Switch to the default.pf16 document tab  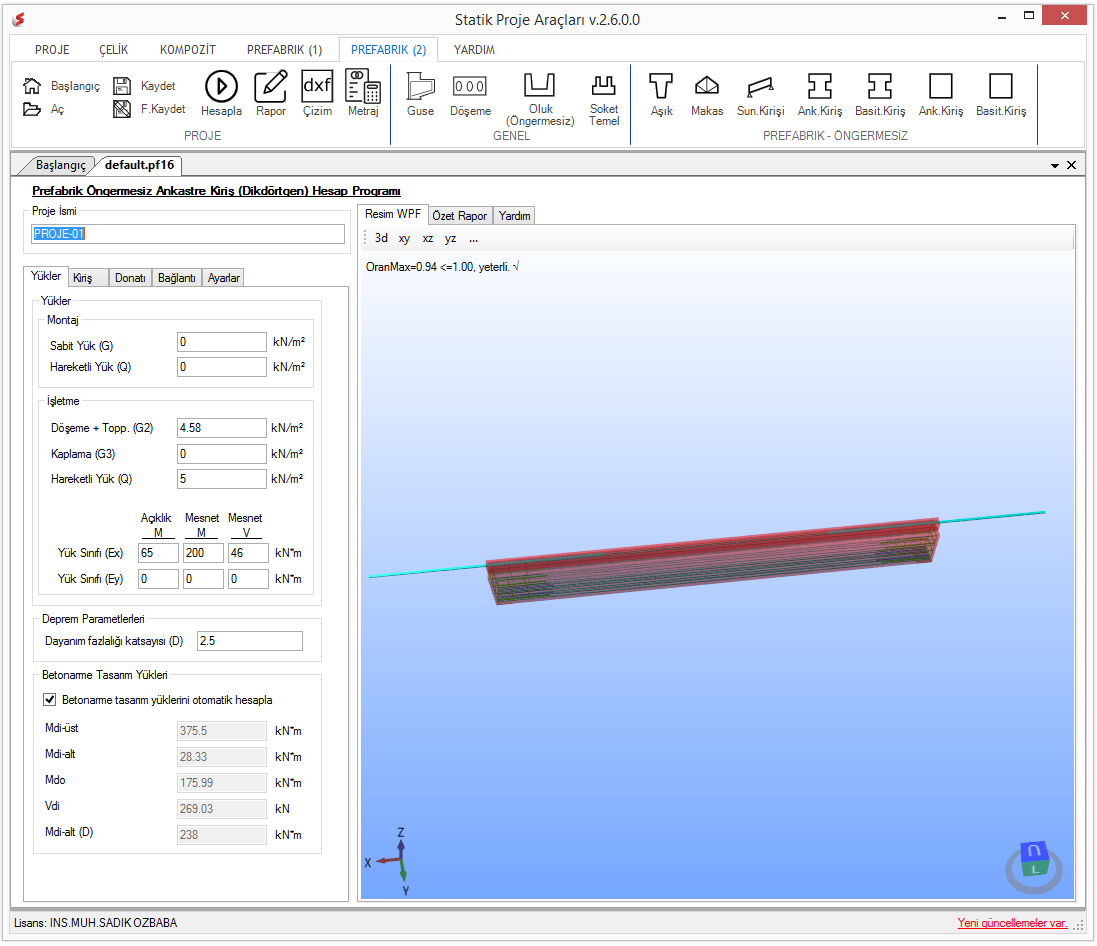click(x=139, y=165)
